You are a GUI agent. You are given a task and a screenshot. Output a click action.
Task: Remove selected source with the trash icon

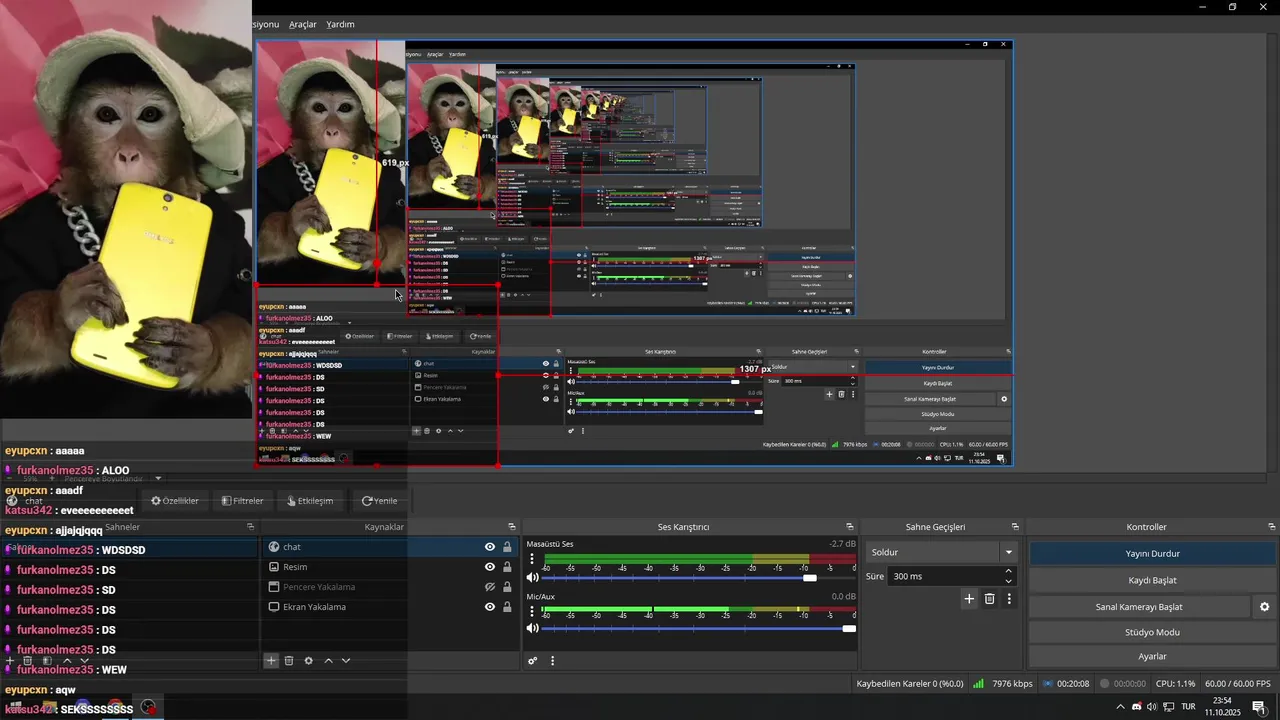click(289, 661)
